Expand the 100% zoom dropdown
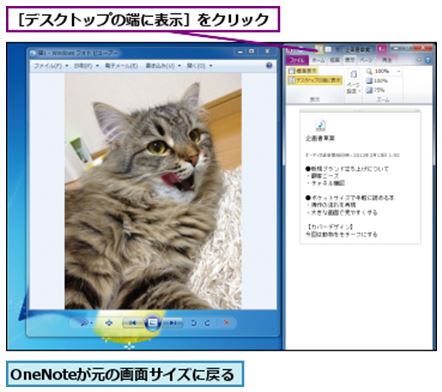This screenshot has width=442, height=392. (x=398, y=71)
